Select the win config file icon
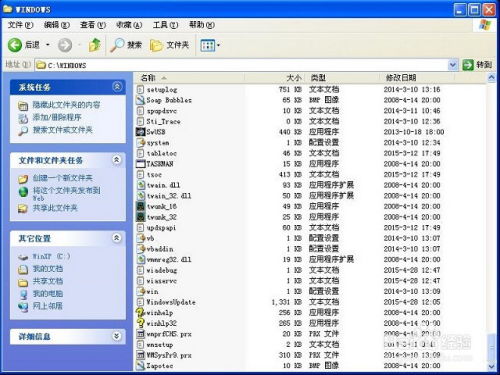This screenshot has height=375, width=500. (x=141, y=291)
